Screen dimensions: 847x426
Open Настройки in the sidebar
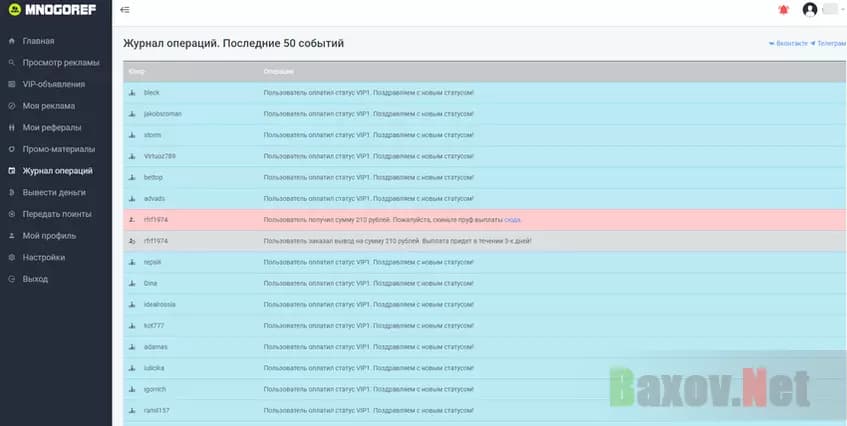tap(44, 257)
